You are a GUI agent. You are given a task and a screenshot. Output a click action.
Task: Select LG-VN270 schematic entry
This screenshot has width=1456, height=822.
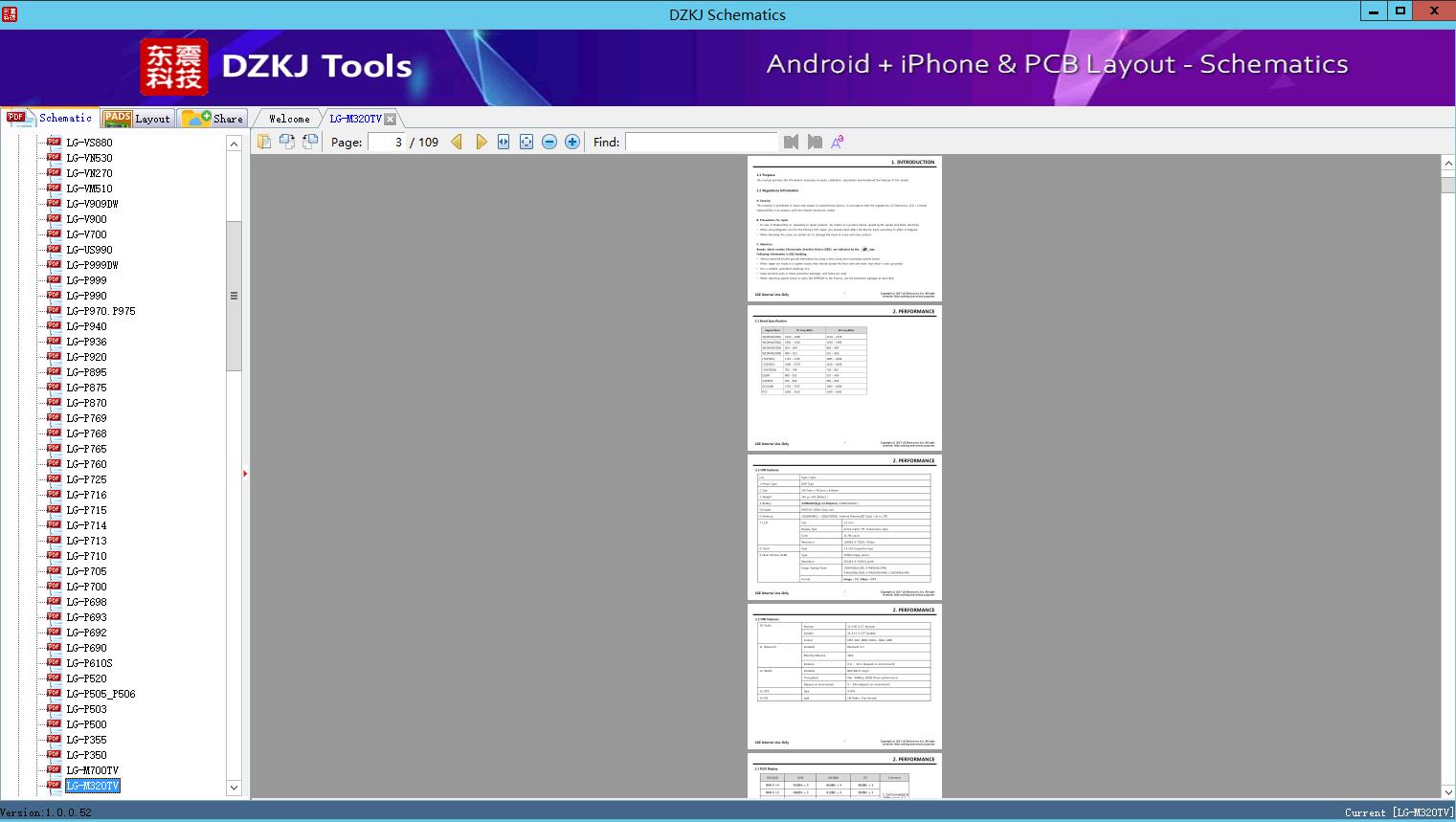point(89,173)
